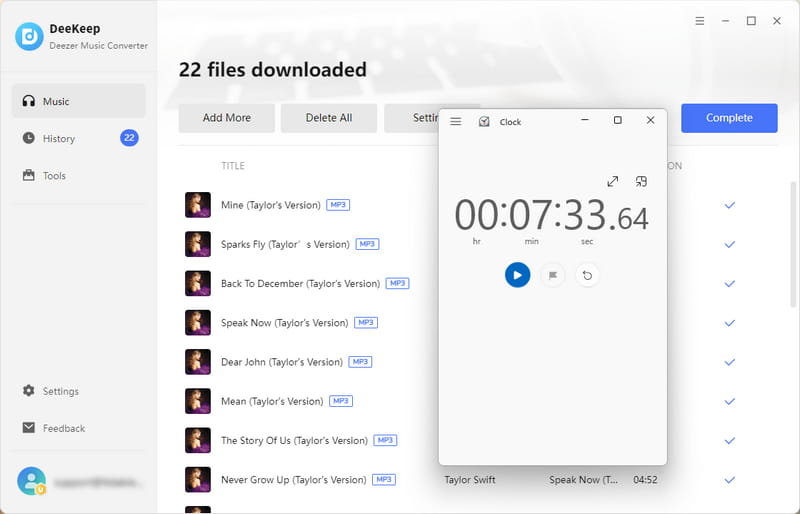Click the Delete All button

[329, 118]
